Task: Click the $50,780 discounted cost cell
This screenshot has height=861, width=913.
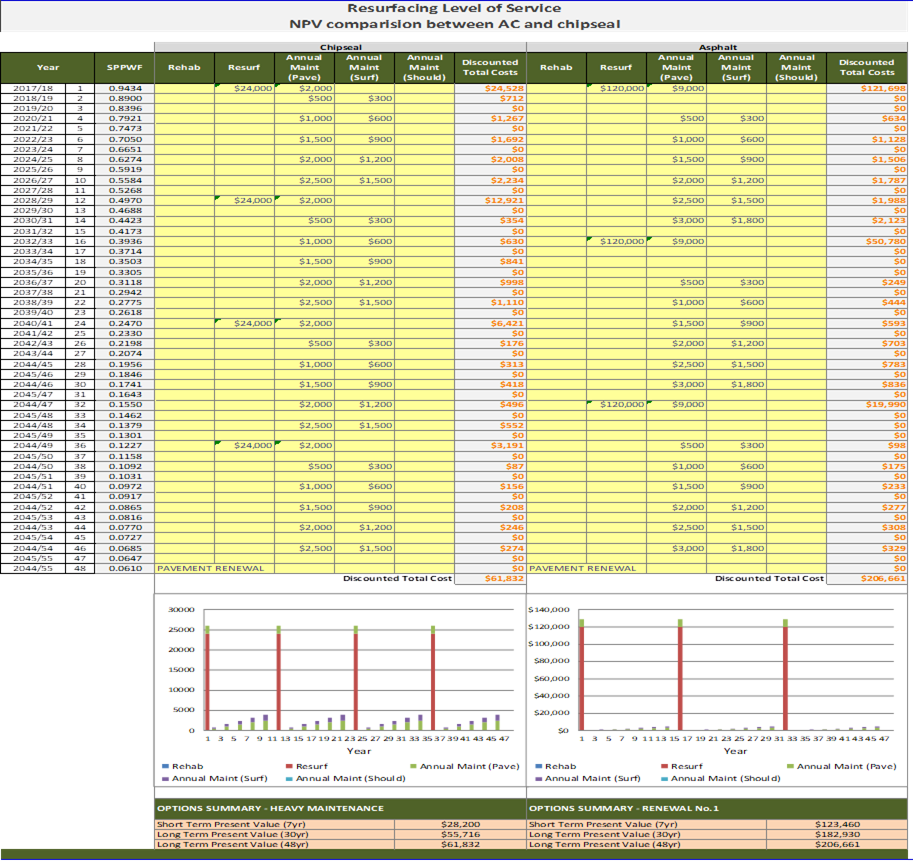Action: (x=867, y=241)
